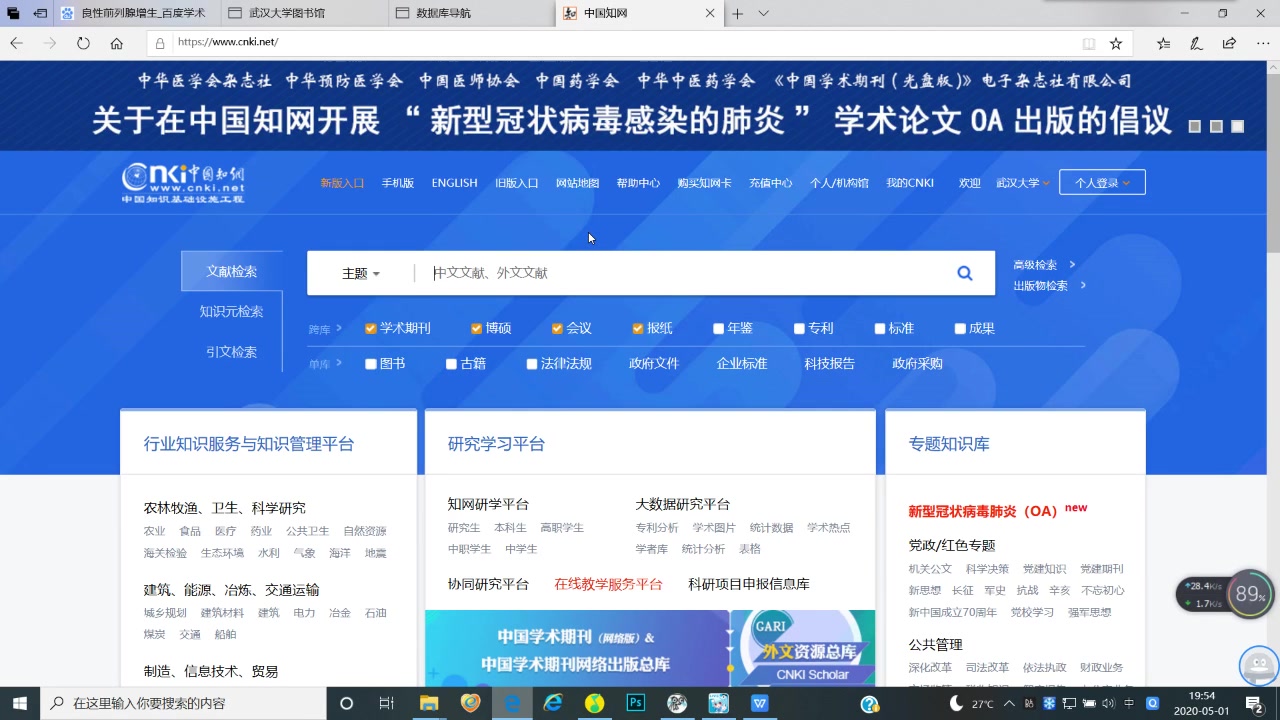Image resolution: width=1280 pixels, height=720 pixels.
Task: Check the 法律法规 checkbox
Action: tap(532, 364)
